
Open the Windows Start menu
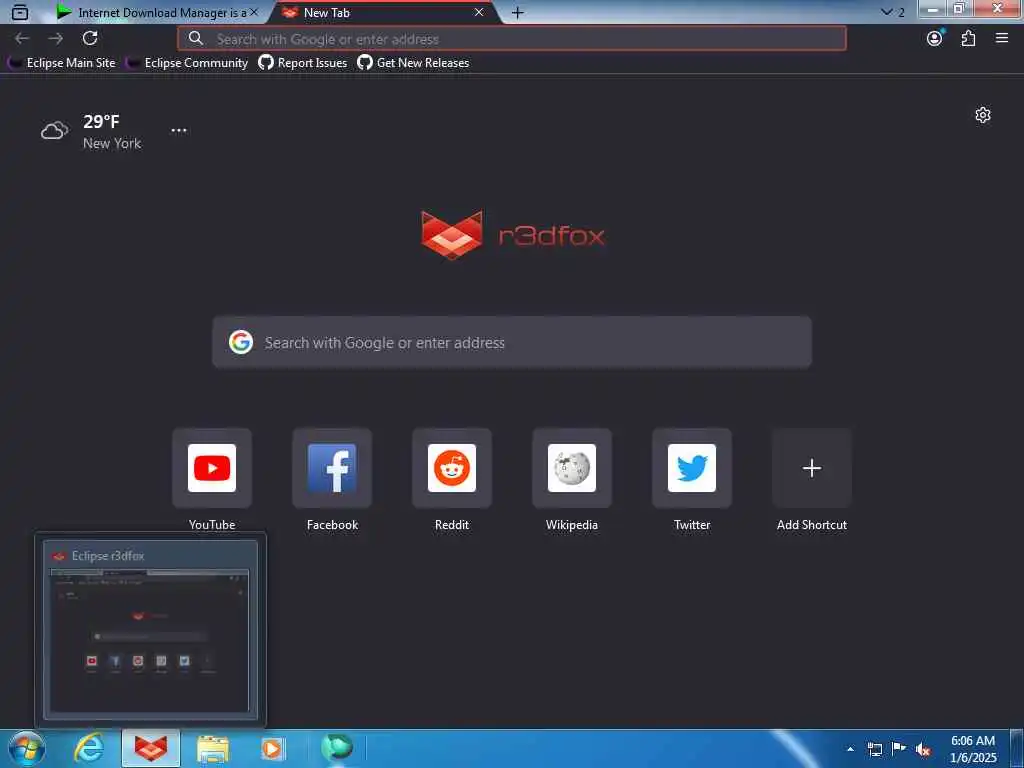pos(27,749)
